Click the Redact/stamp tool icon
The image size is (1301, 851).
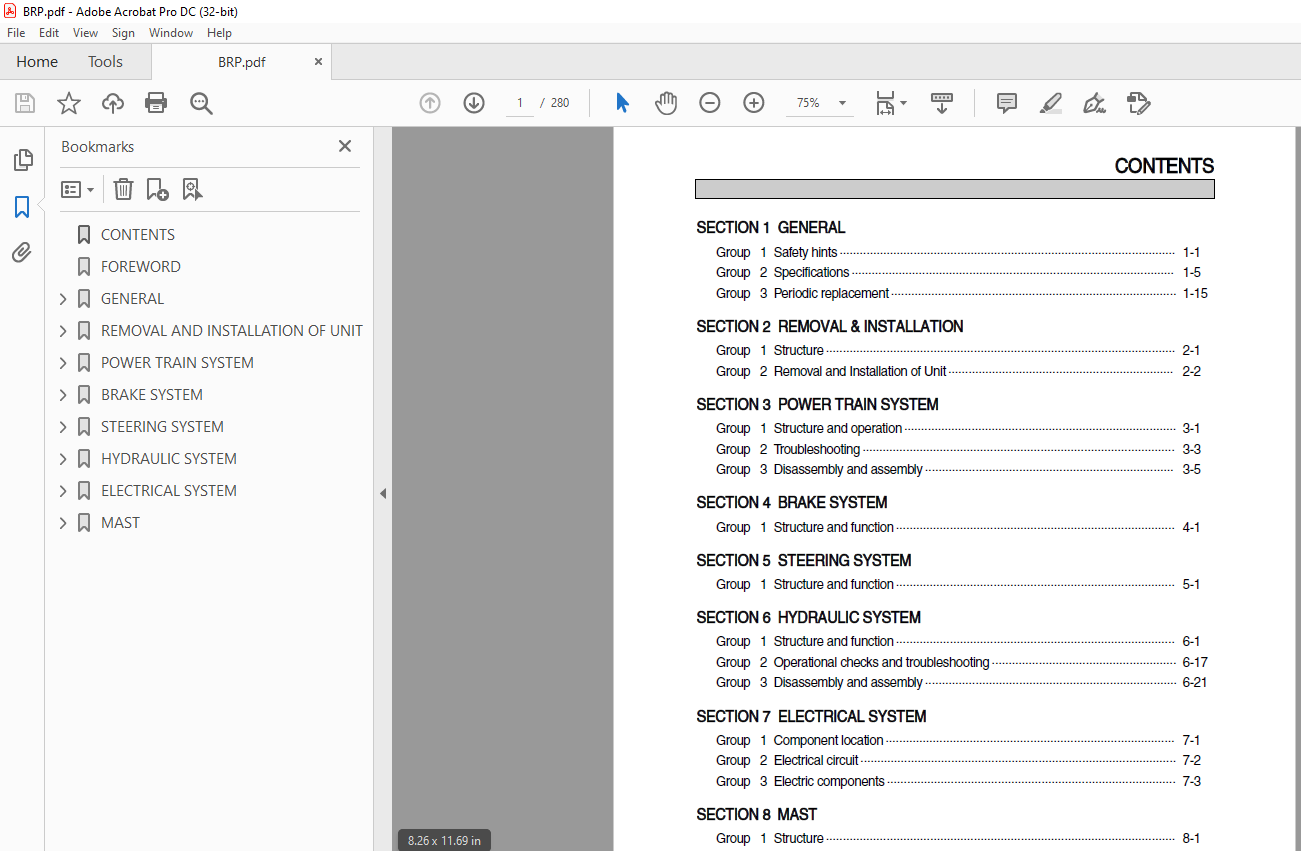[x=1139, y=103]
